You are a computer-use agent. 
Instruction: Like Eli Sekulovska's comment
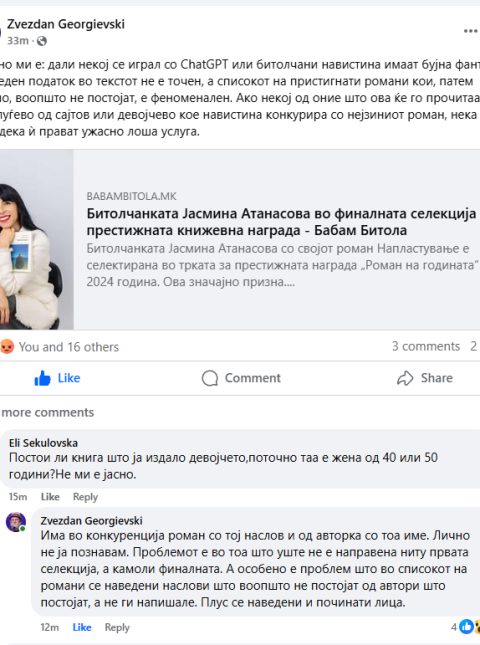click(50, 497)
